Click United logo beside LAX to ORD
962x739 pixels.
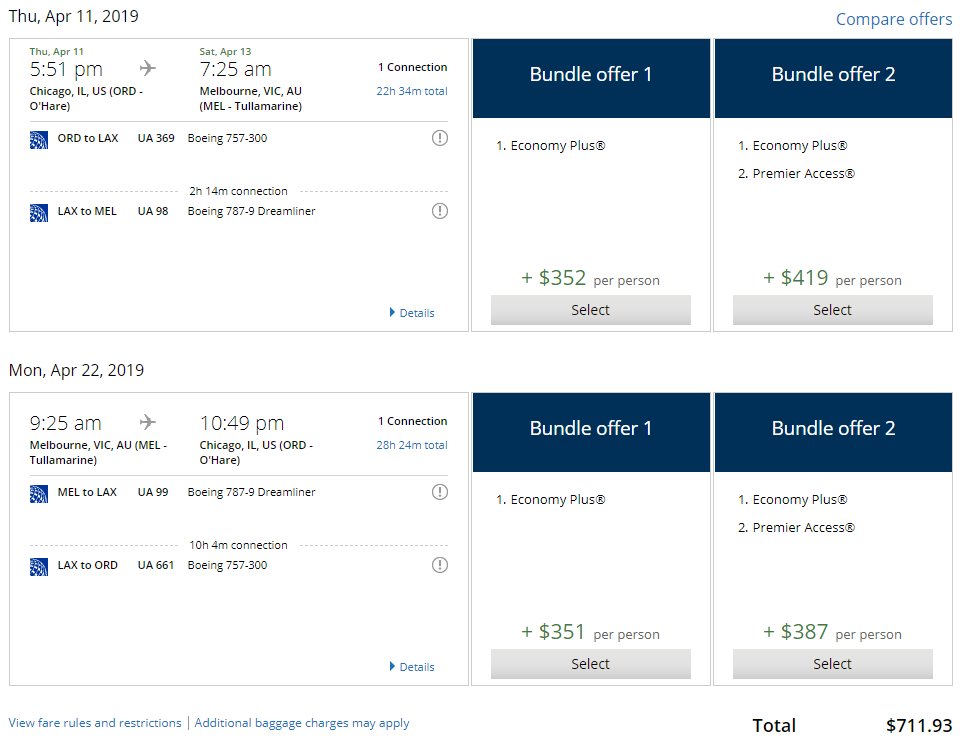pos(39,566)
